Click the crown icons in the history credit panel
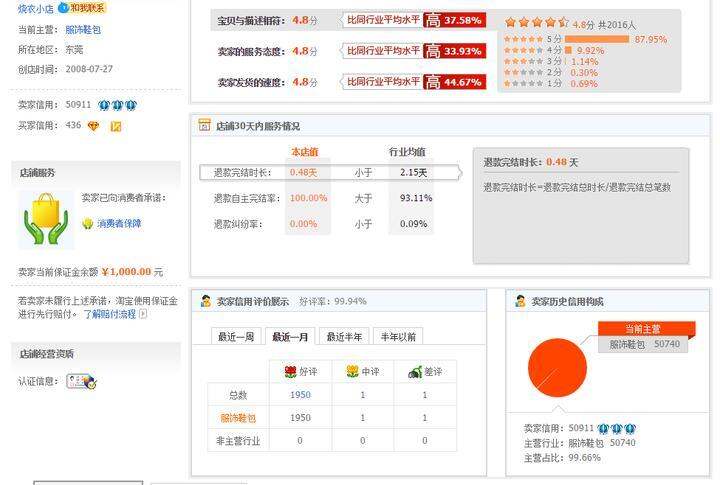The width and height of the screenshot is (720, 485). 617,429
